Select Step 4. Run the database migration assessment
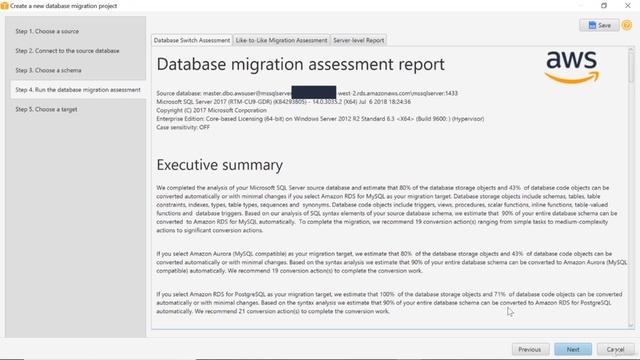This screenshot has height=360, width=640. point(78,90)
